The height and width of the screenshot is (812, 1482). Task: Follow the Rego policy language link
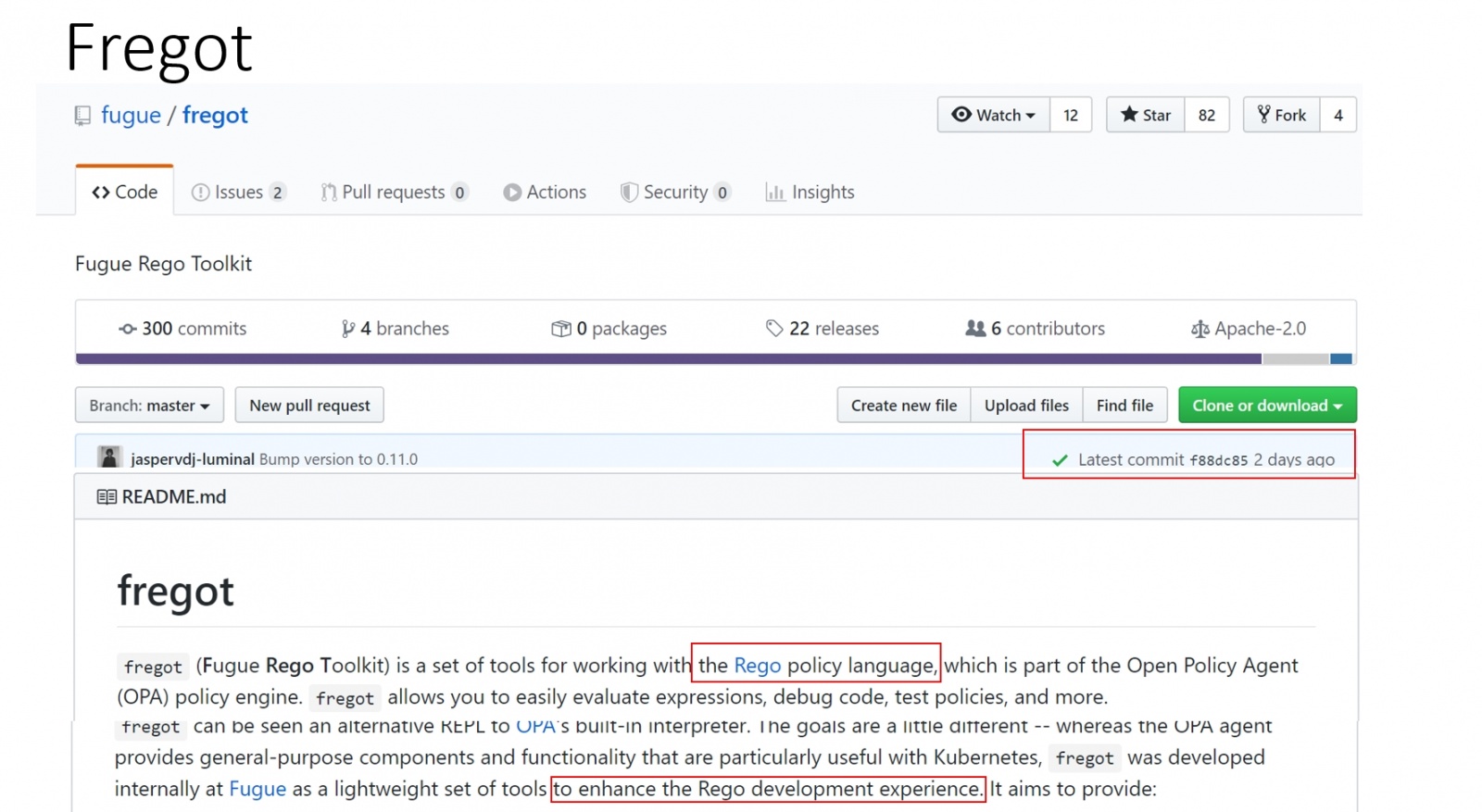pos(758,666)
